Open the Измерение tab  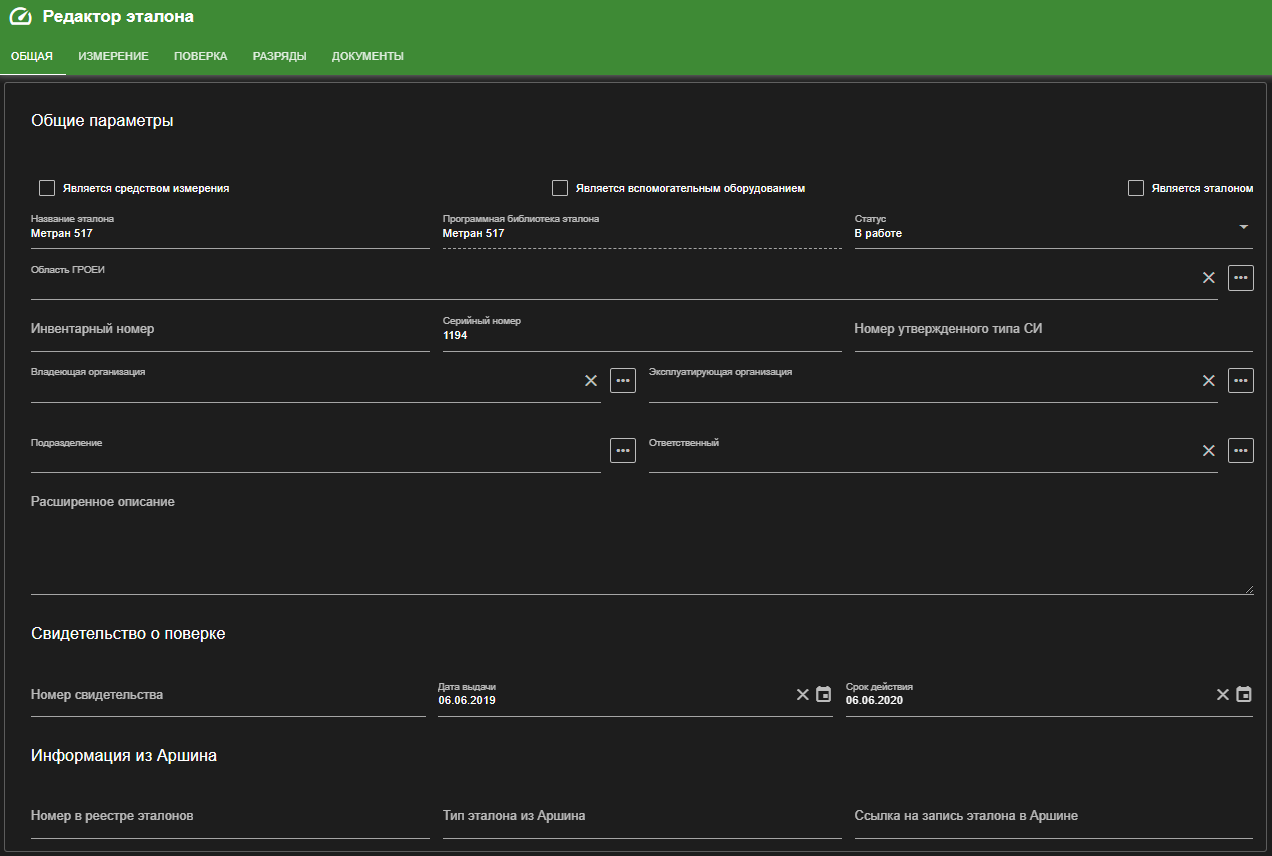114,56
